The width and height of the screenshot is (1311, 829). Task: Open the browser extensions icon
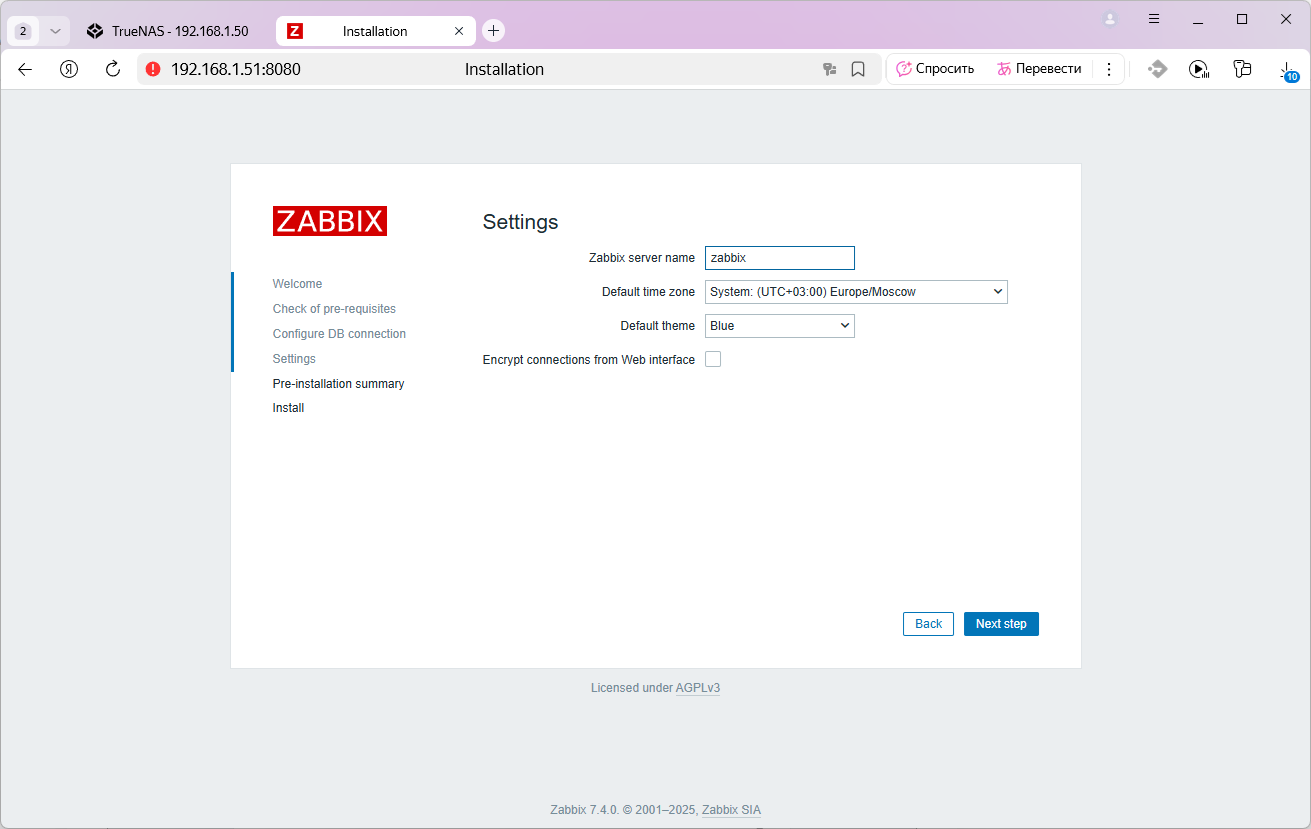pos(1242,69)
